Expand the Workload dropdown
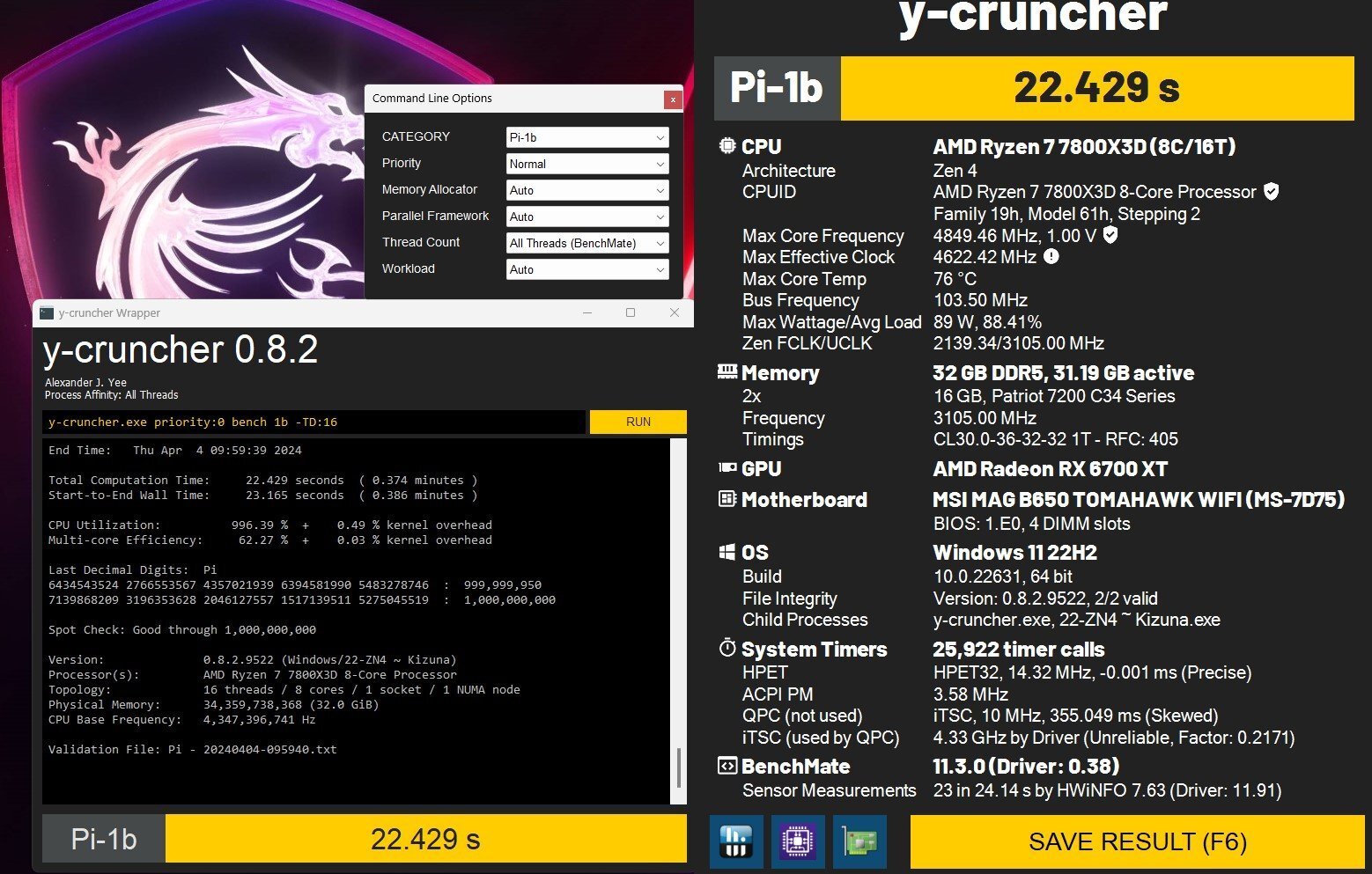The width and height of the screenshot is (1372, 874). 587,269
